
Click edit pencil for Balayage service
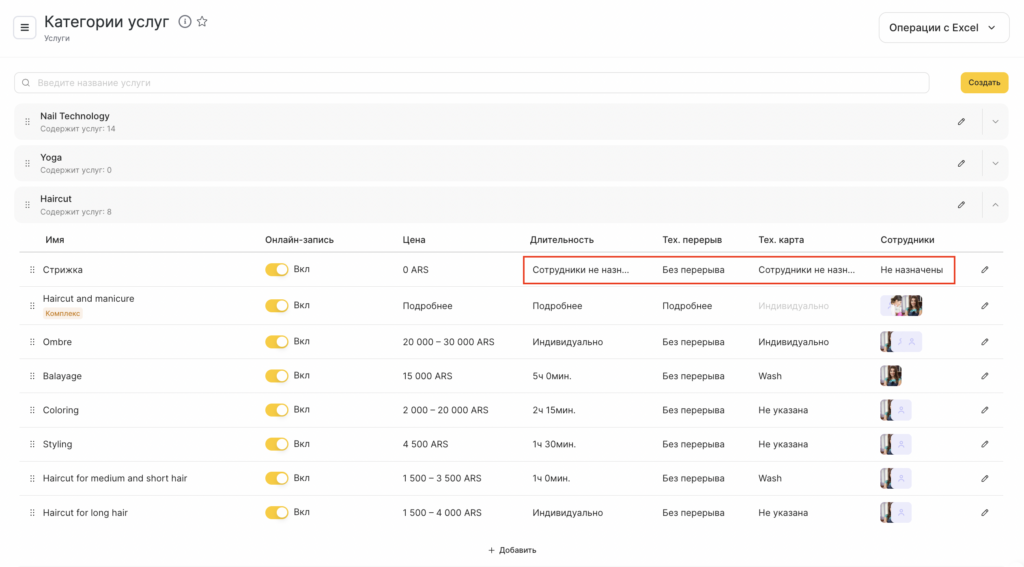[x=984, y=376]
